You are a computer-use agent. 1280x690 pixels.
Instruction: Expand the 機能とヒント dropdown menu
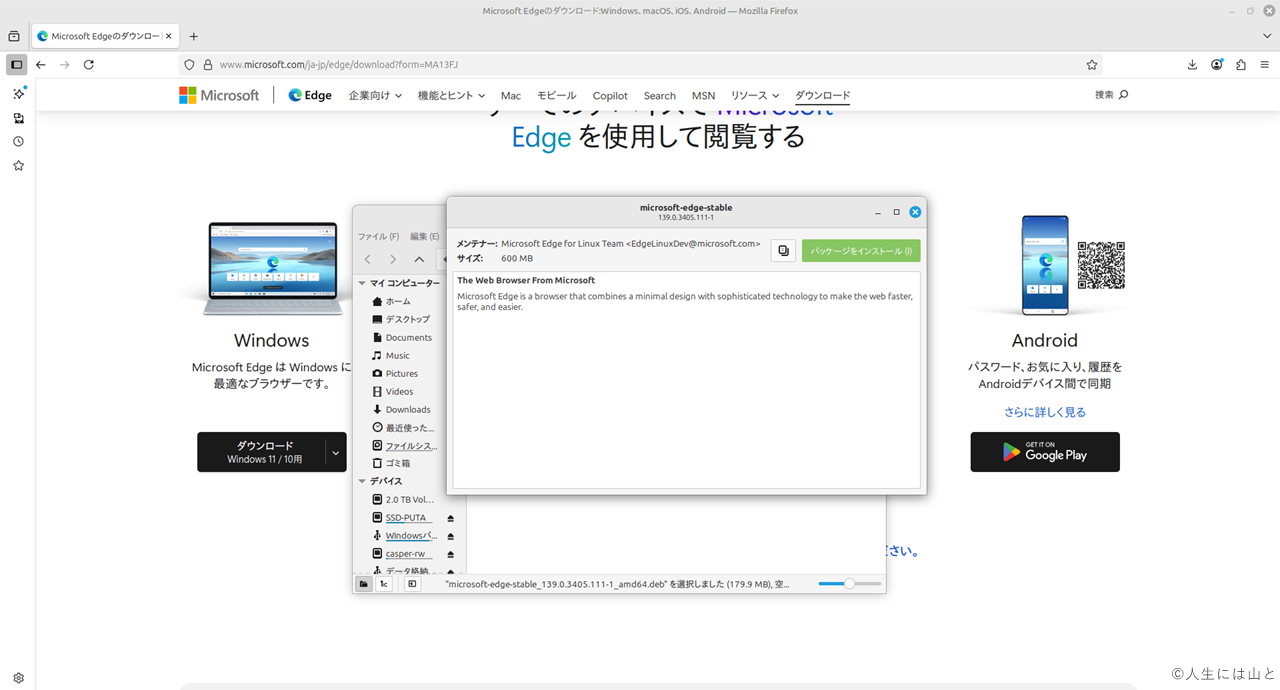click(451, 95)
